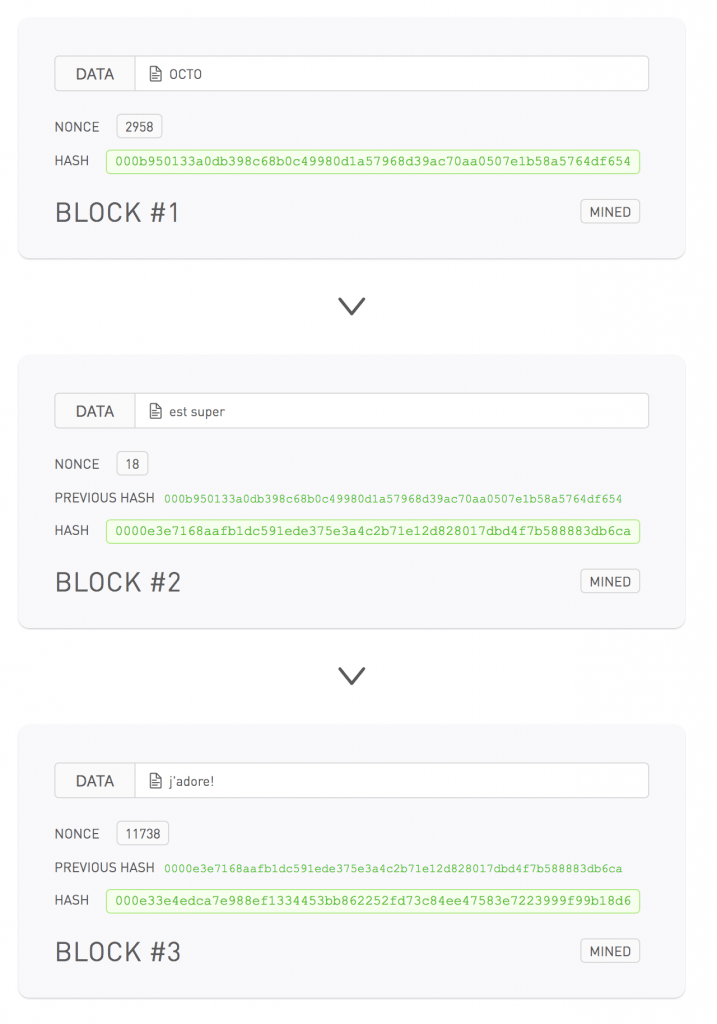
Task: Focus the data field containing 'est super'
Action: [x=400, y=411]
